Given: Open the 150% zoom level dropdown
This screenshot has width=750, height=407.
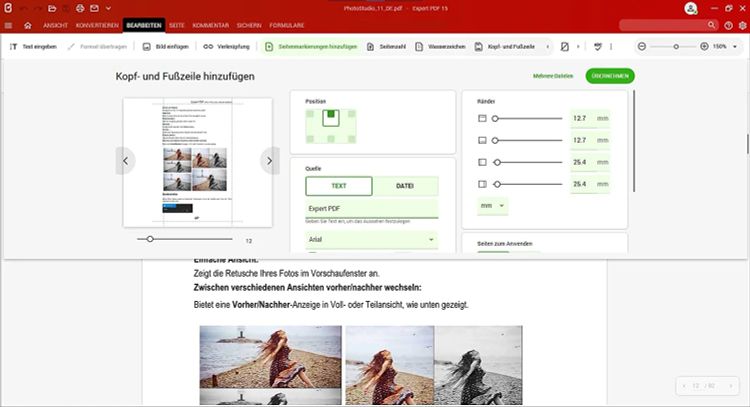Looking at the screenshot, I should click(x=725, y=46).
